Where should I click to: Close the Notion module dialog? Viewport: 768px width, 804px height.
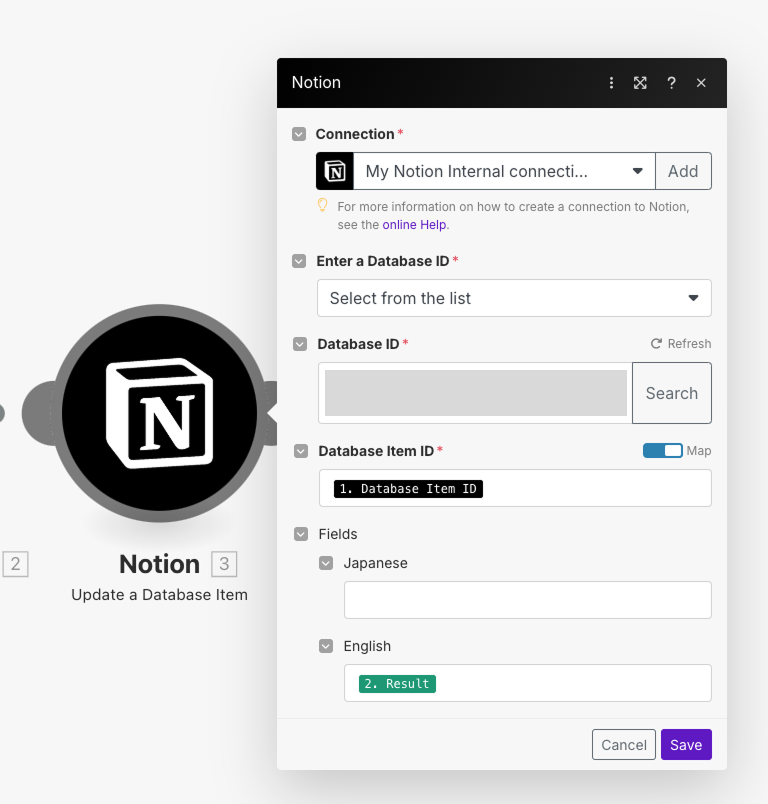(x=701, y=83)
